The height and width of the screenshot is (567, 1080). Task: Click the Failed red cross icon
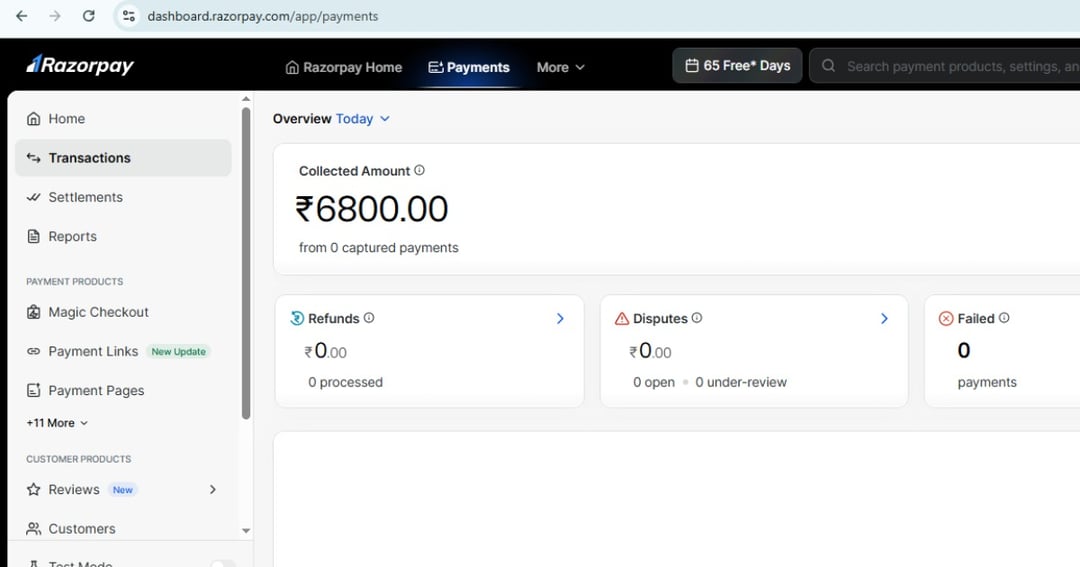[x=946, y=318]
